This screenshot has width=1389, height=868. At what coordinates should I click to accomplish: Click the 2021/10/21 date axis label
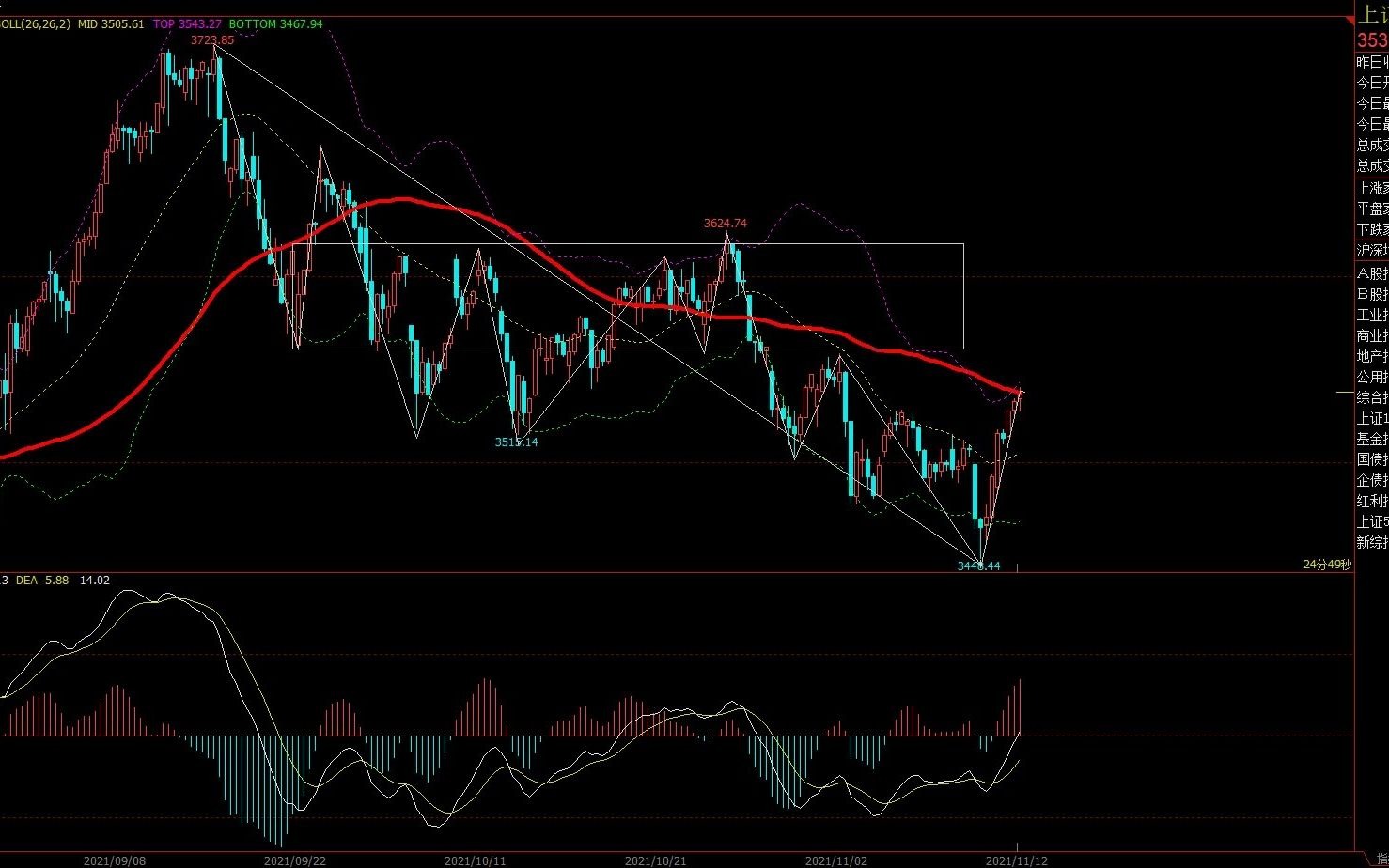point(656,860)
